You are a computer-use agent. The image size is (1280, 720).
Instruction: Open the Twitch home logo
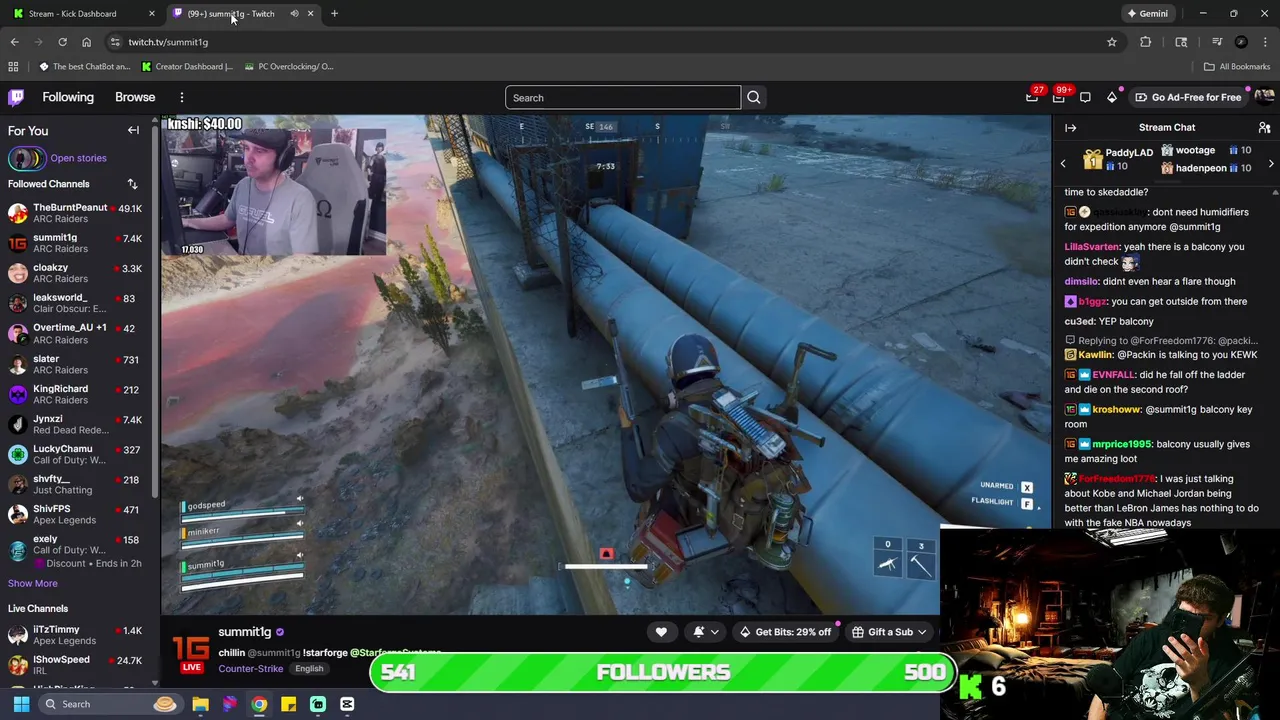(16, 97)
